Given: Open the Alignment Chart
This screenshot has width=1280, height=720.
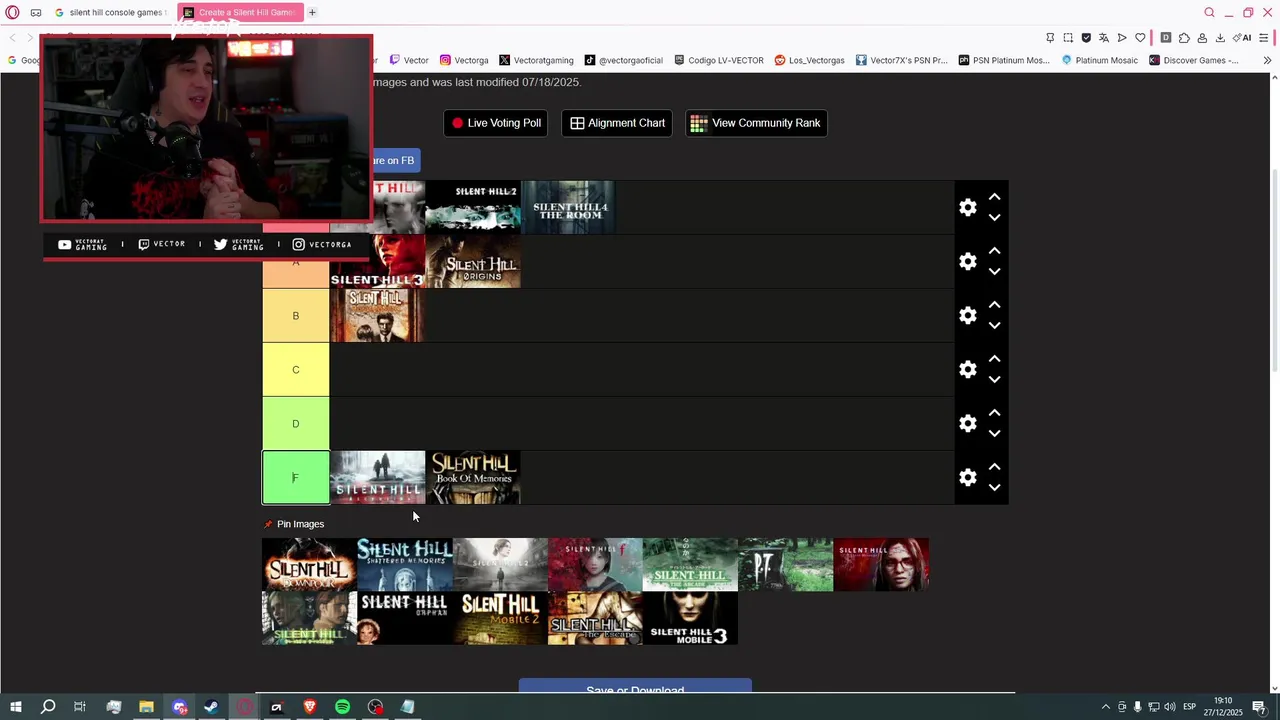Looking at the screenshot, I should pyautogui.click(x=617, y=123).
